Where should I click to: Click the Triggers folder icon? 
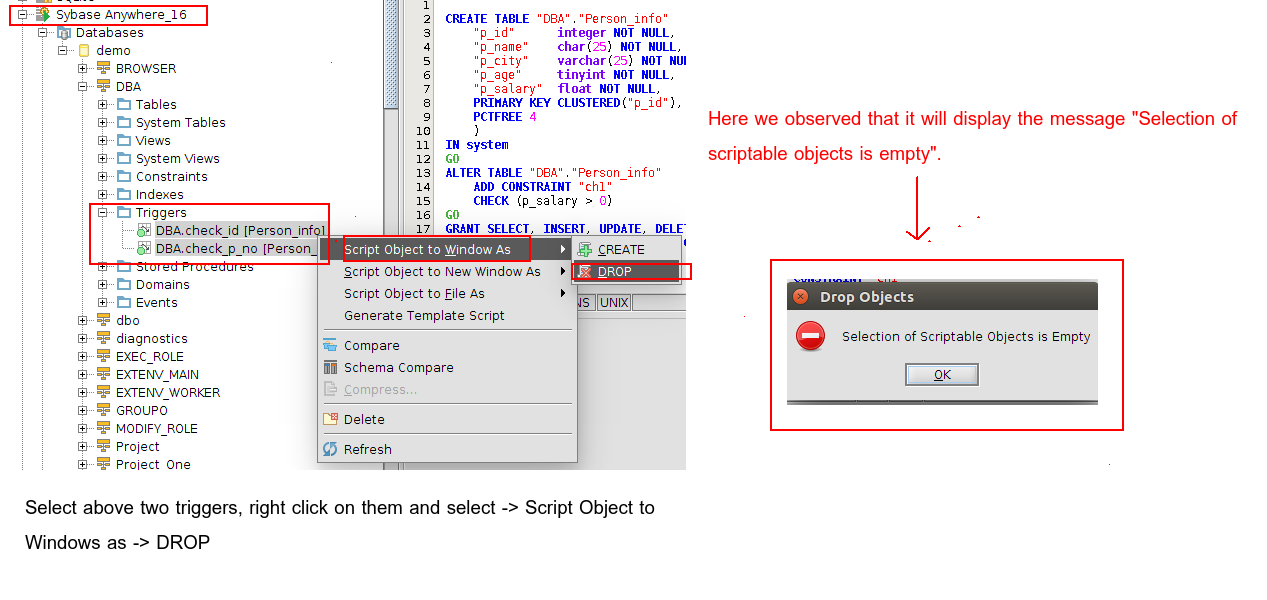[x=124, y=213]
